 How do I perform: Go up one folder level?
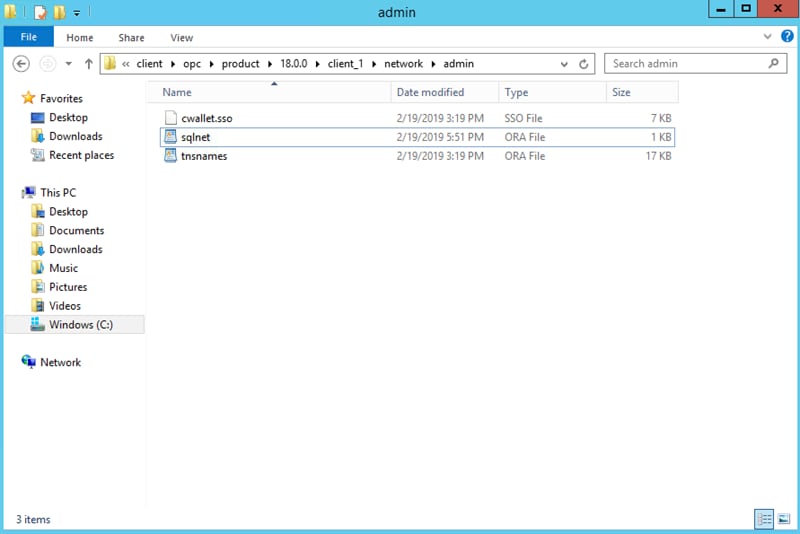coord(88,64)
